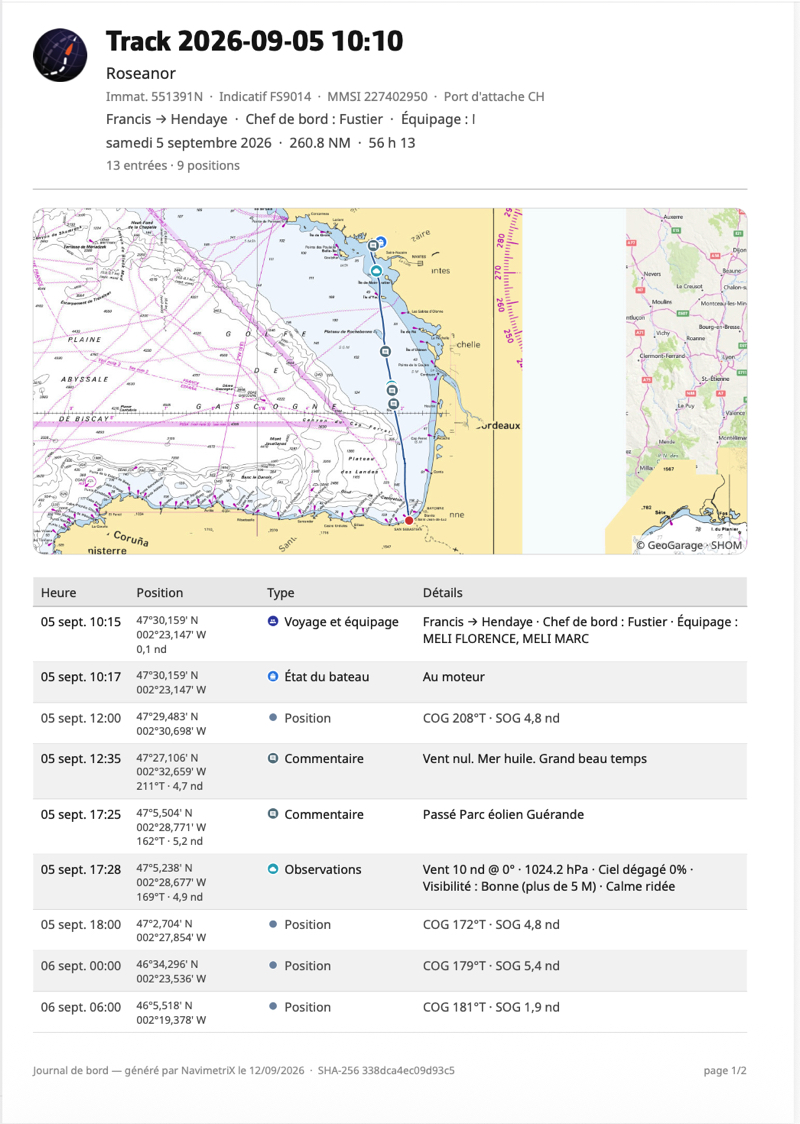Click the time '05 sept. 10:15'
The image size is (800, 1124).
[81, 621]
